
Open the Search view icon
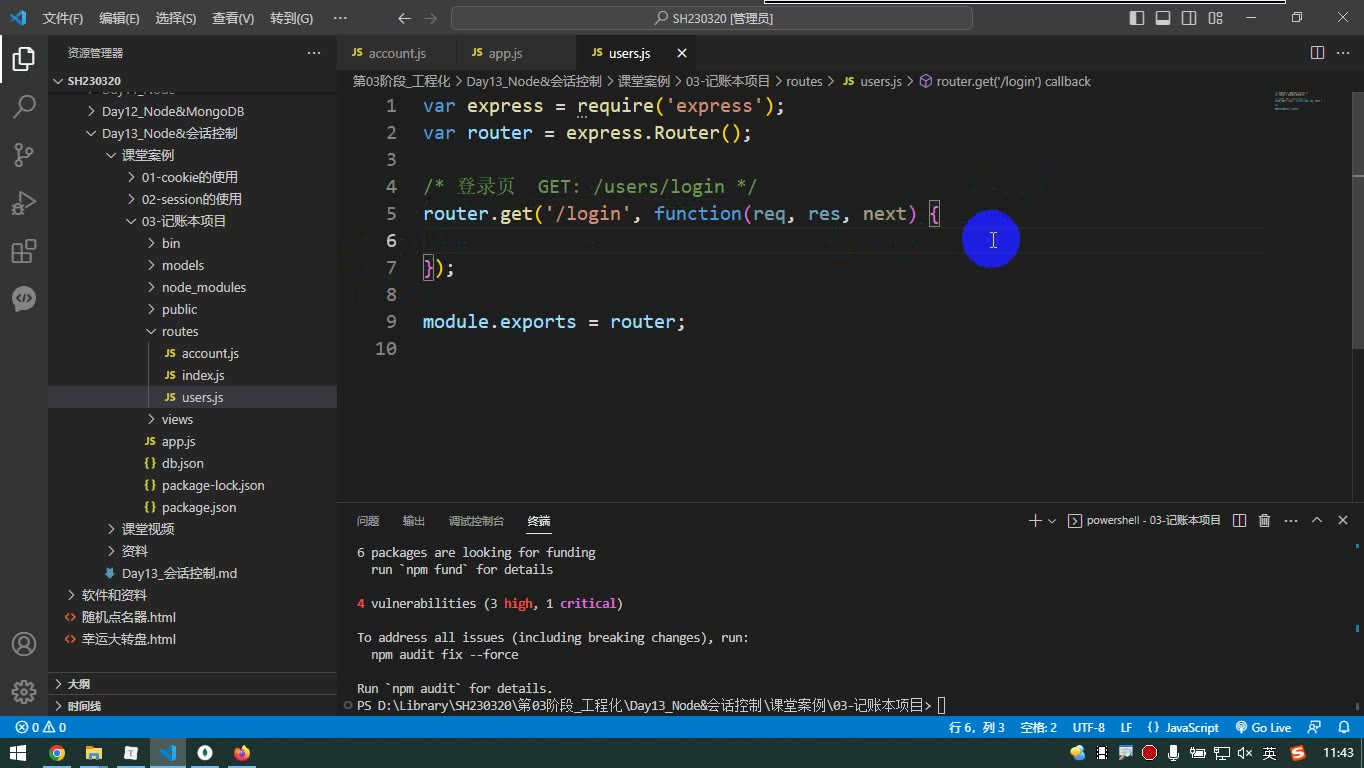point(24,106)
